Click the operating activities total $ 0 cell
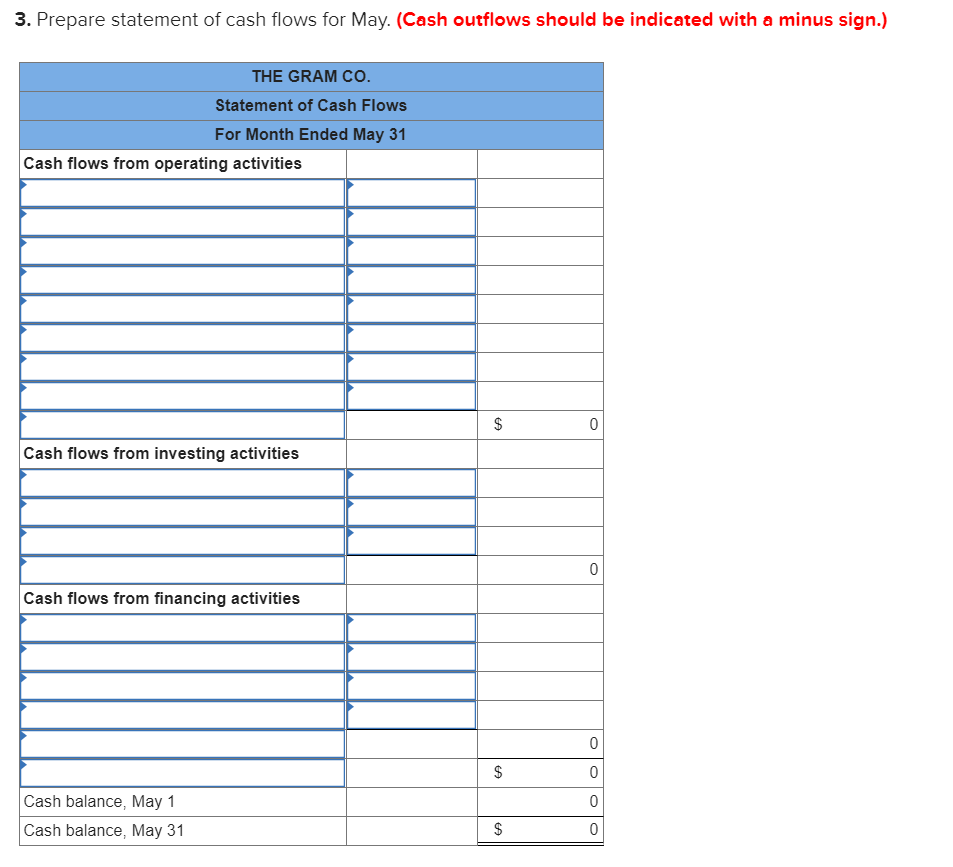This screenshot has width=953, height=867. (x=540, y=425)
